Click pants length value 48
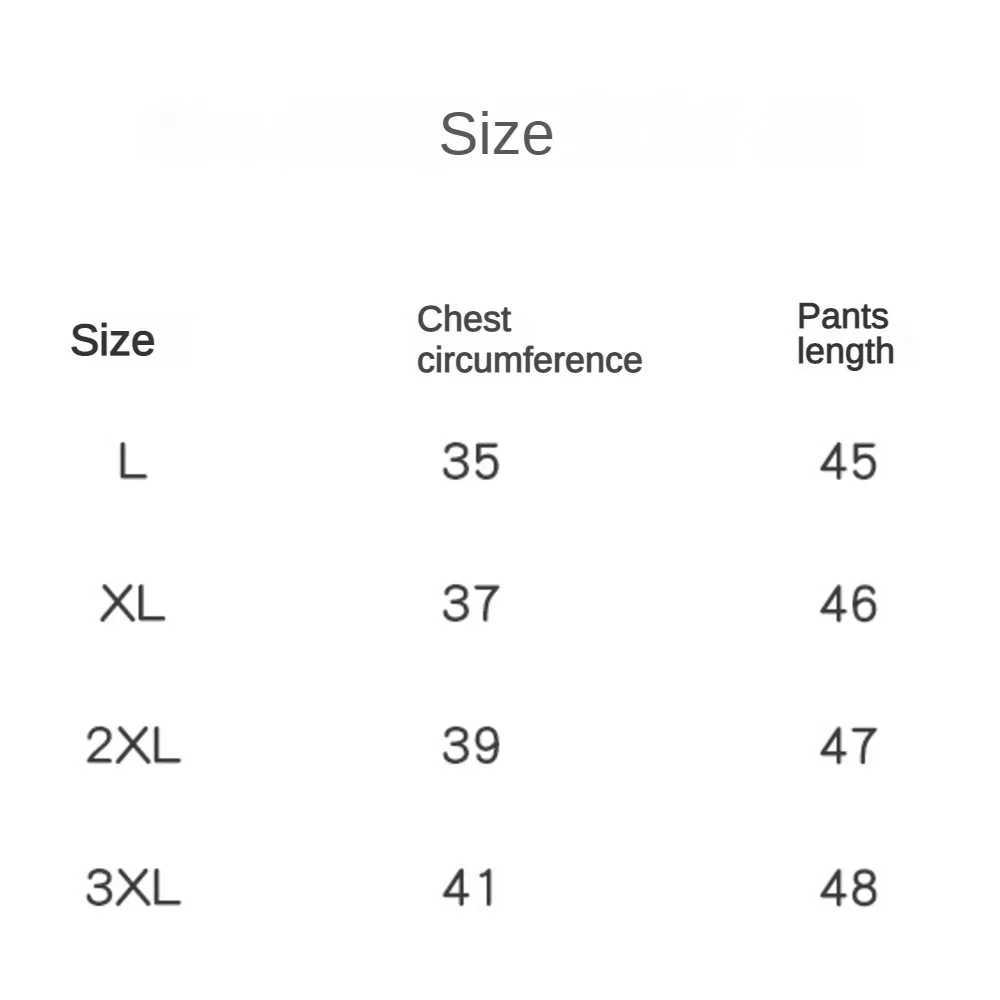This screenshot has height=1000, width=1000. pyautogui.click(x=848, y=888)
